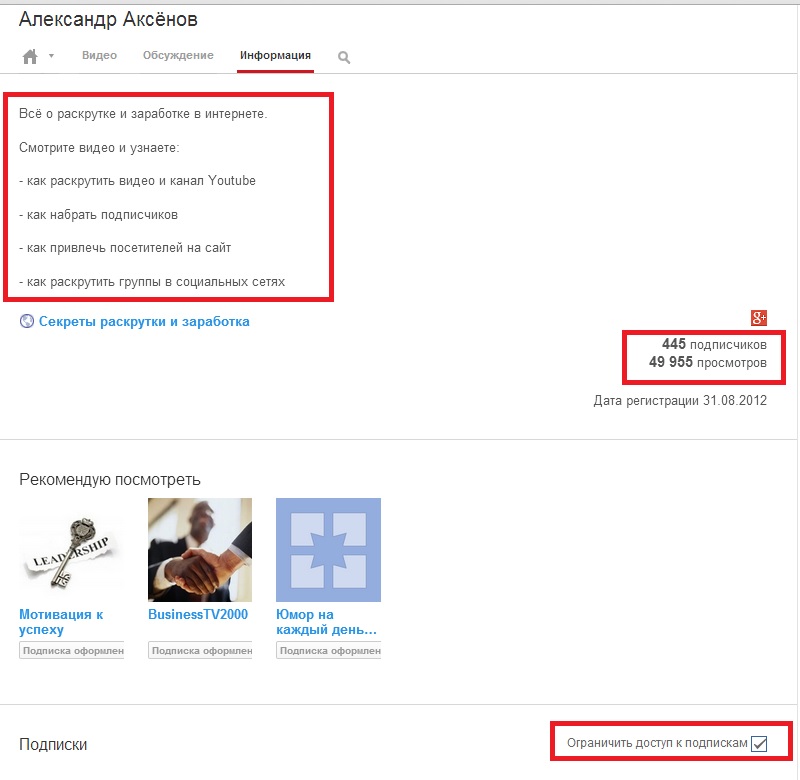
Task: Click the Рекомендую посмотреть heading
Action: pos(110,480)
